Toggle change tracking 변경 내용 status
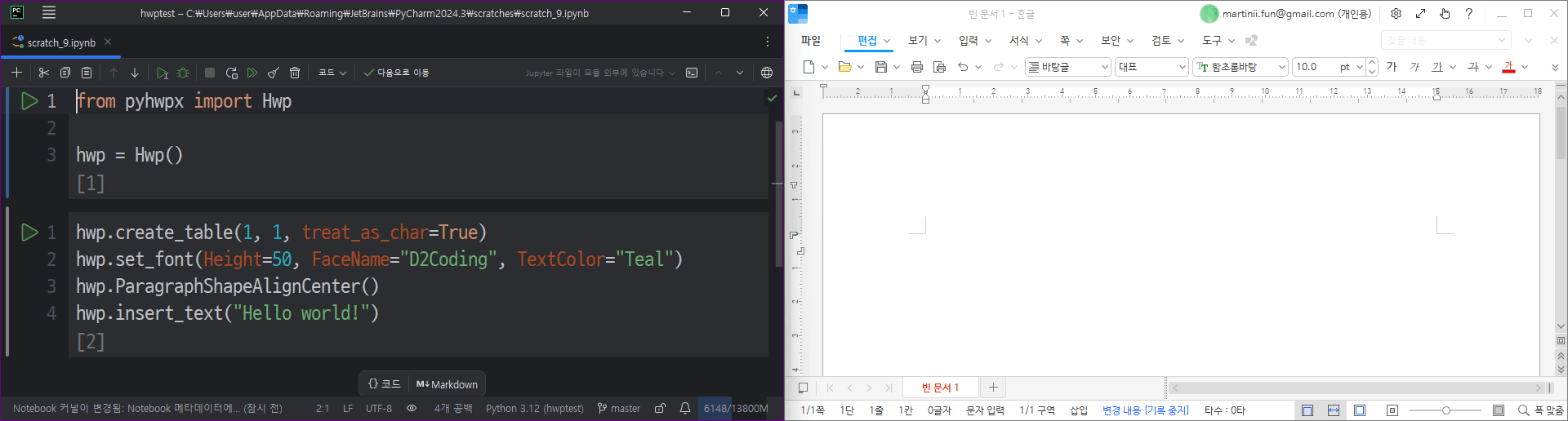Screen dimensions: 1568x421 [x=1146, y=410]
